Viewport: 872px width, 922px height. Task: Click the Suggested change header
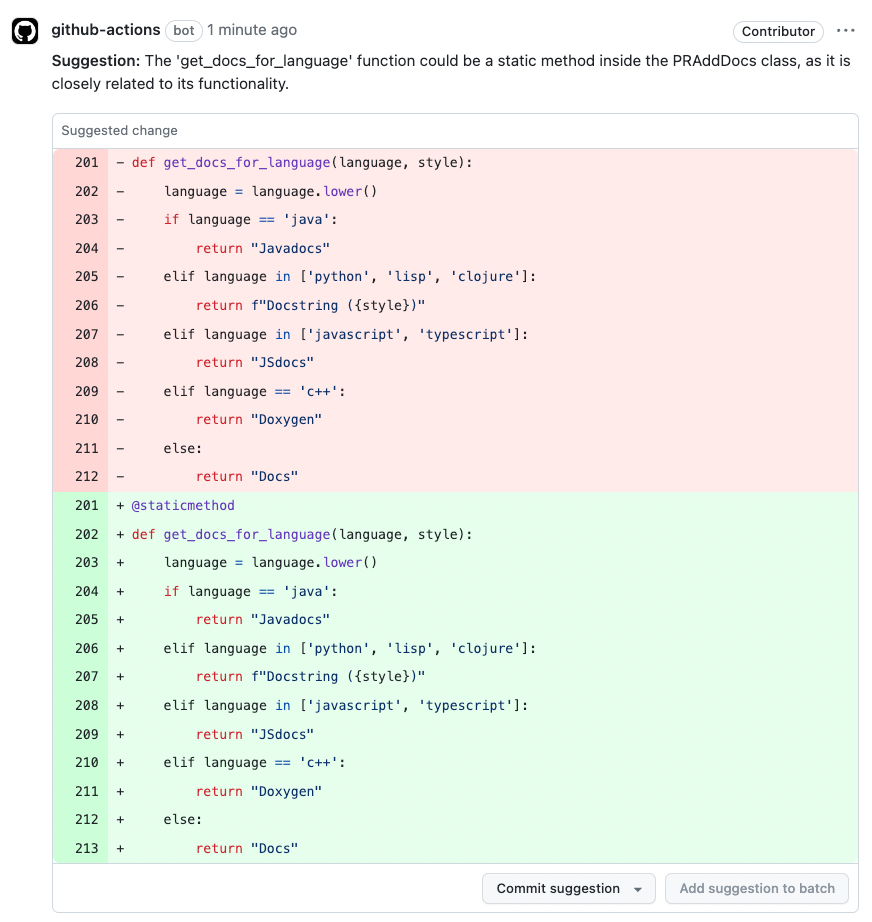coord(119,130)
